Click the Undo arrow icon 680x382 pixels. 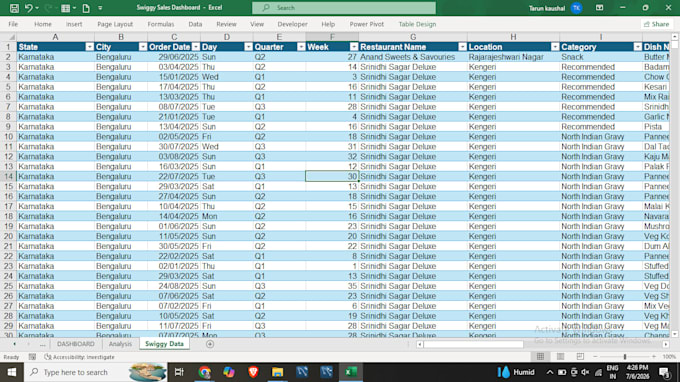29,8
